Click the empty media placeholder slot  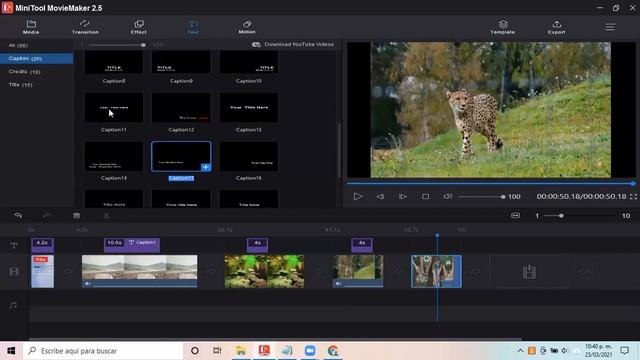pyautogui.click(x=529, y=271)
